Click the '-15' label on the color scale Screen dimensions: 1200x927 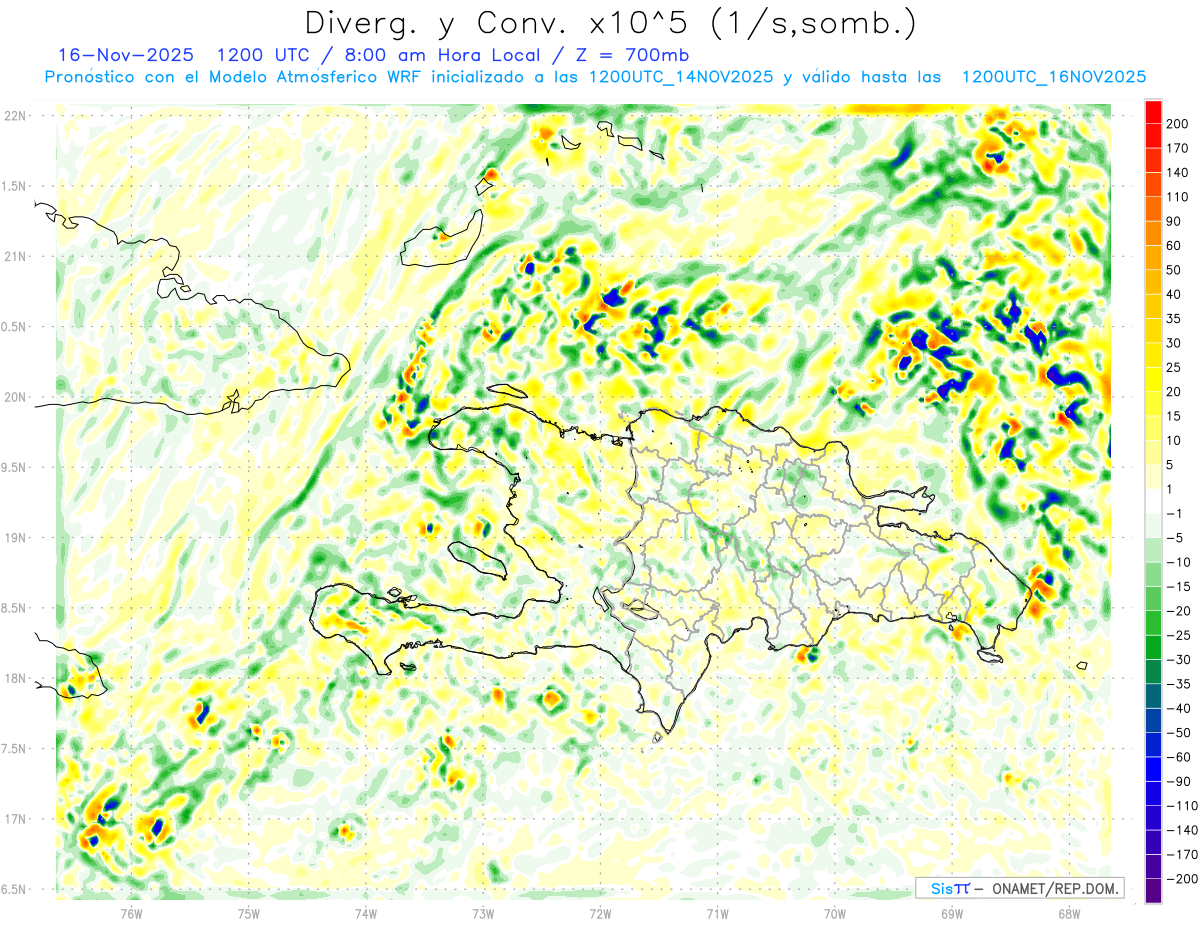[x=1178, y=586]
